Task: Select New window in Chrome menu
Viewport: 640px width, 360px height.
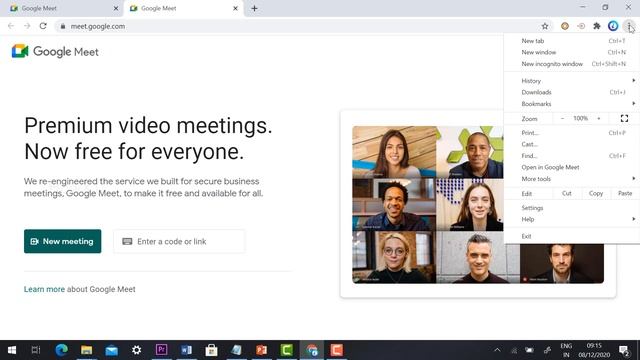Action: (x=571, y=52)
